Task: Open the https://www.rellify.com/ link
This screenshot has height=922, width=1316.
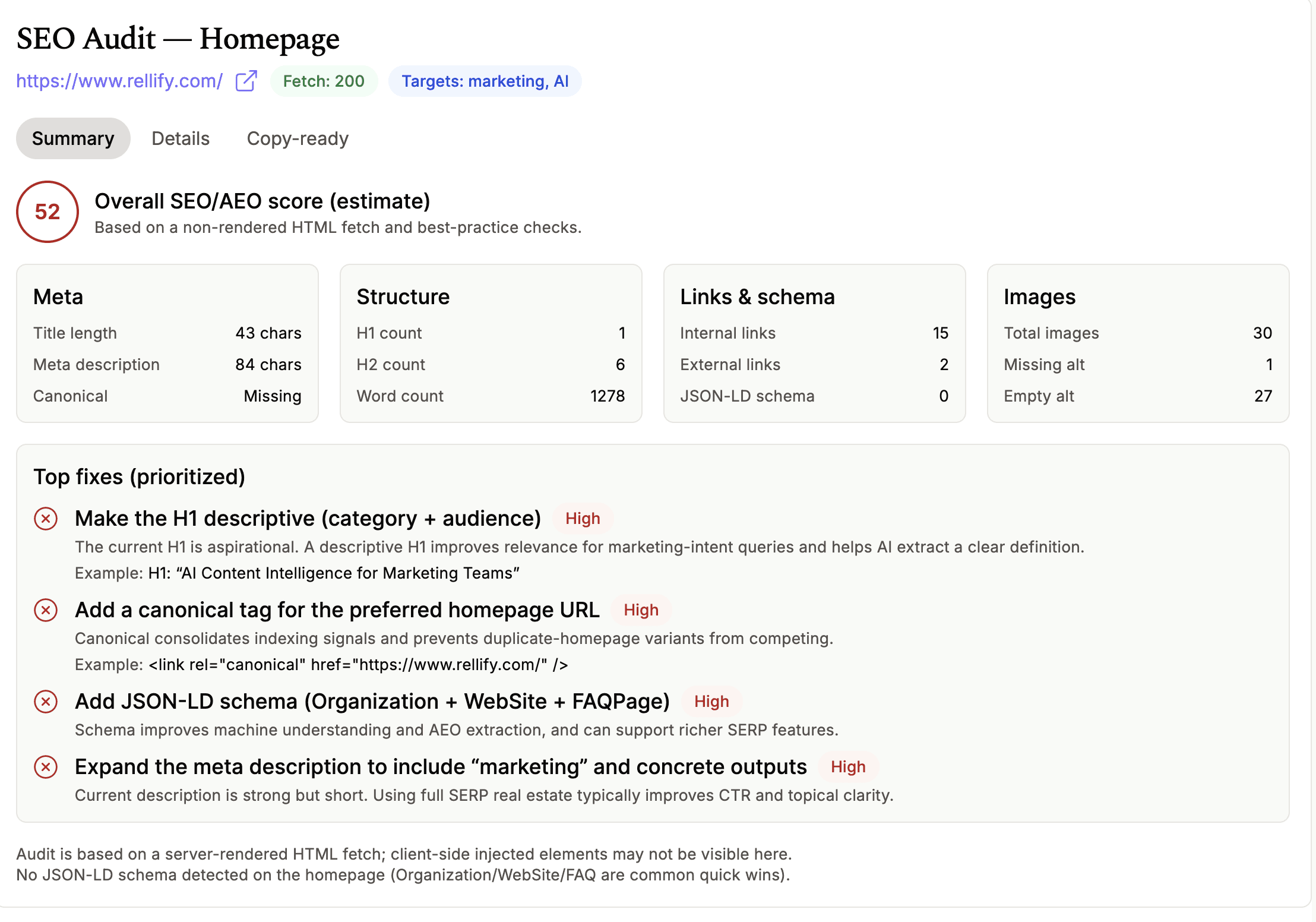Action: (x=119, y=81)
